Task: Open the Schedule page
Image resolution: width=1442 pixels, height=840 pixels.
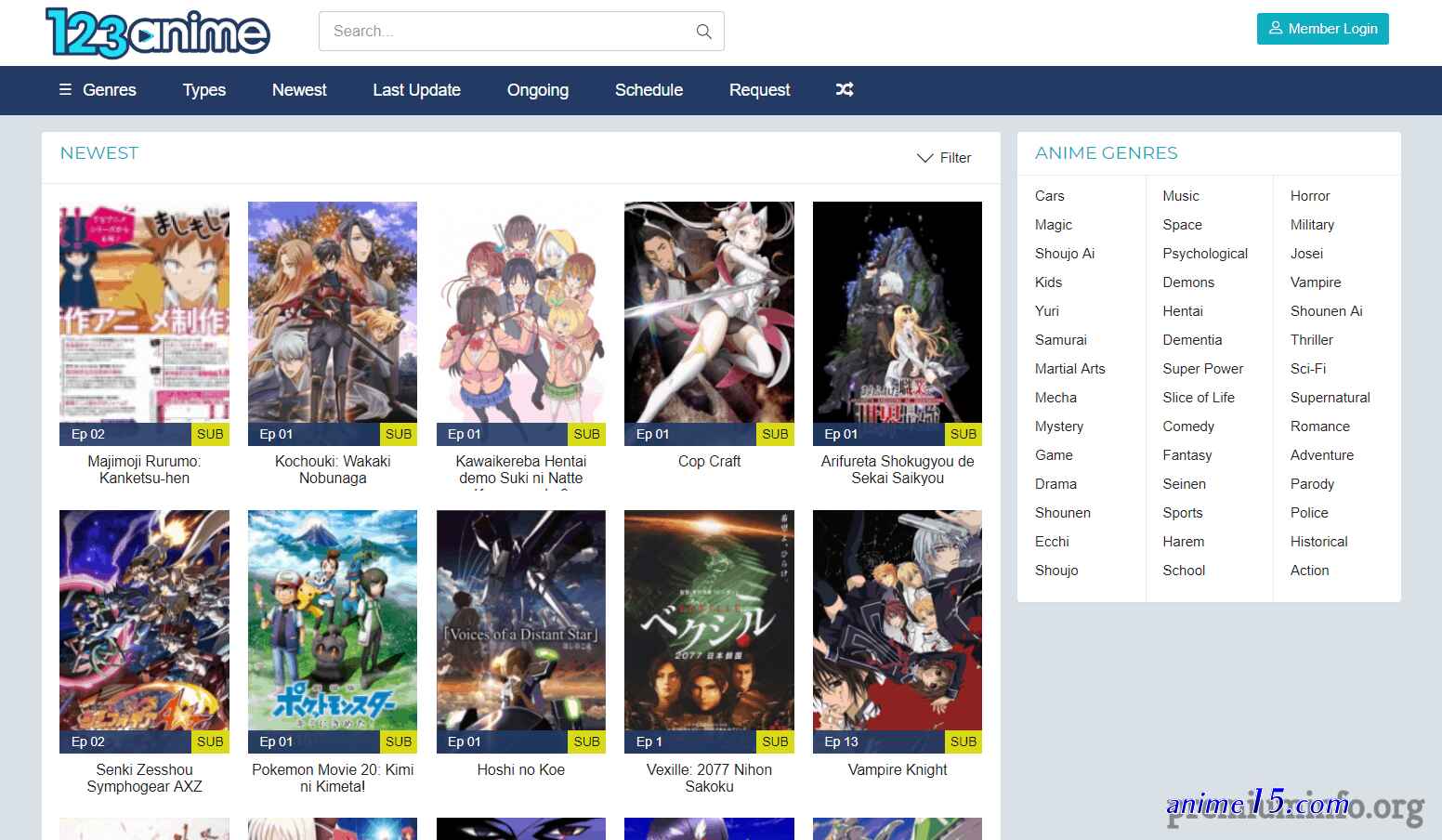Action: coord(649,89)
